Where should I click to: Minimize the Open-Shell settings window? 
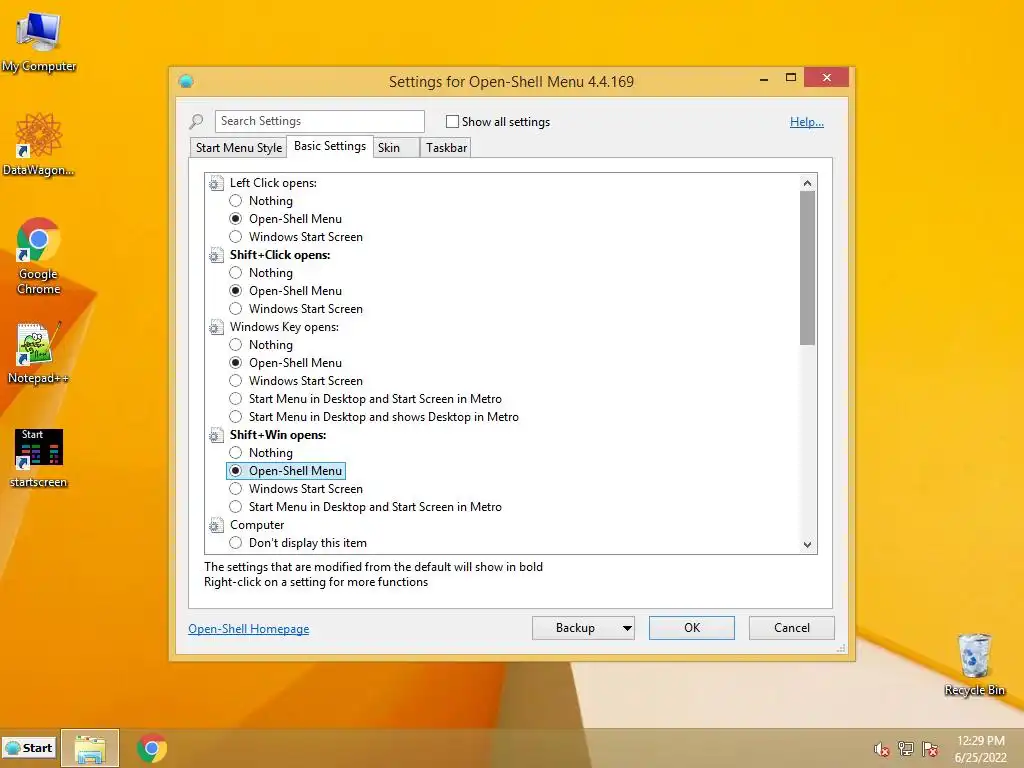click(764, 79)
